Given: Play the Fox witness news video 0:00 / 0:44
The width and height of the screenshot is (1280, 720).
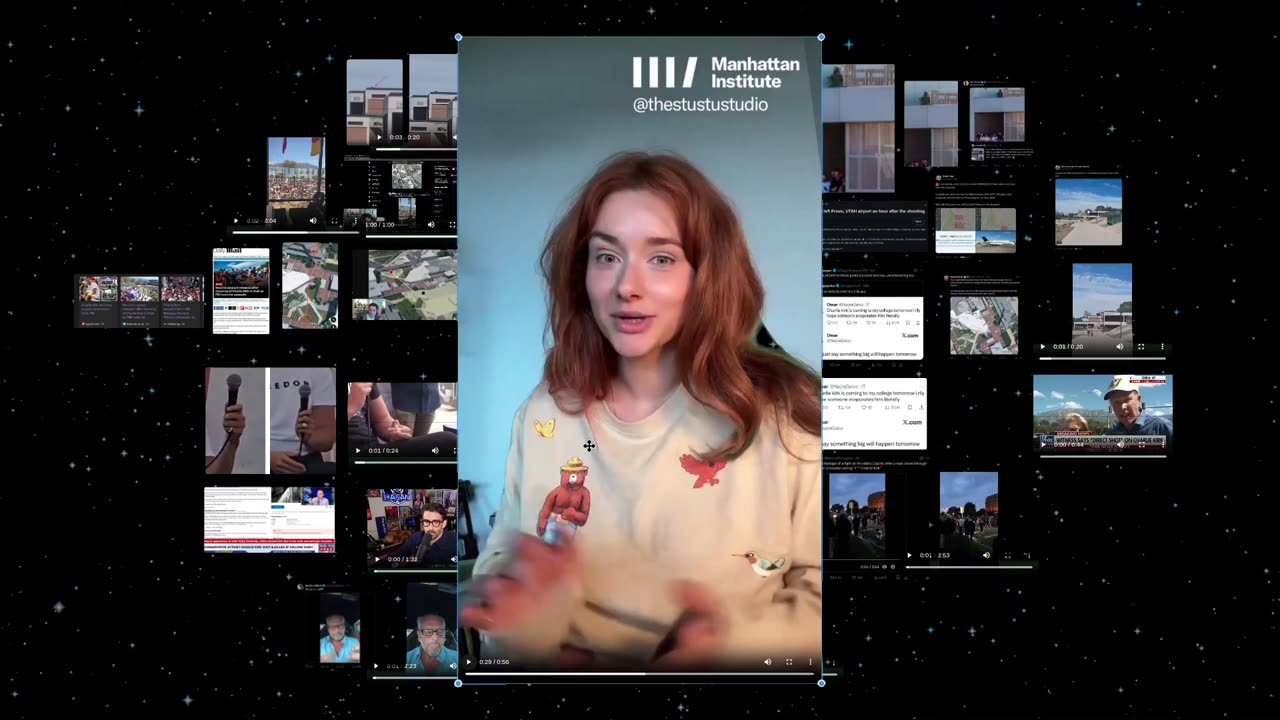Looking at the screenshot, I should (1043, 445).
